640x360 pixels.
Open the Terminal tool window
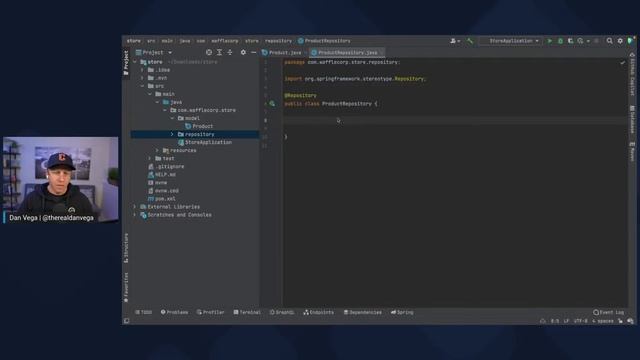[247, 312]
